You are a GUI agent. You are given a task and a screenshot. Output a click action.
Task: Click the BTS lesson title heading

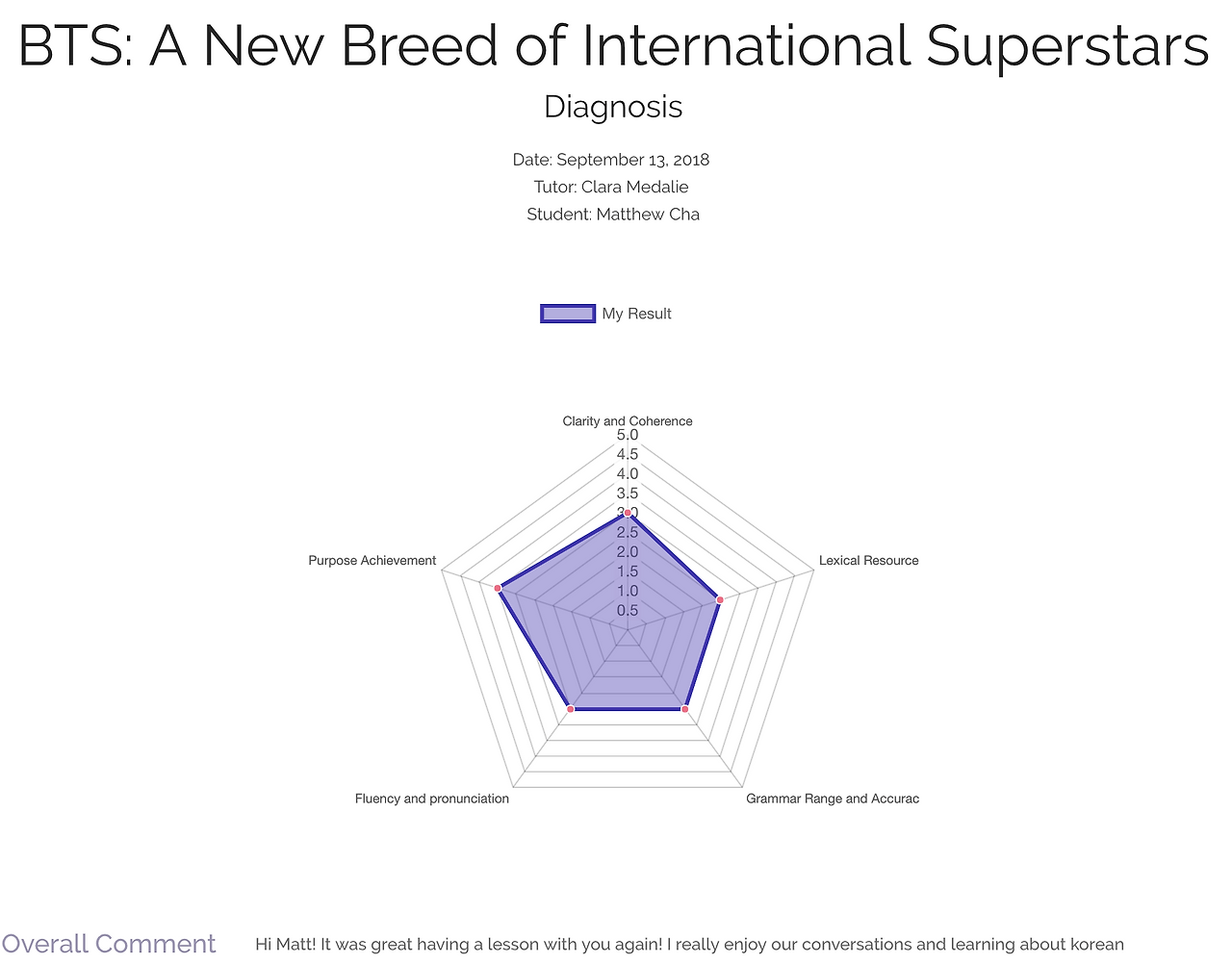pos(613,45)
